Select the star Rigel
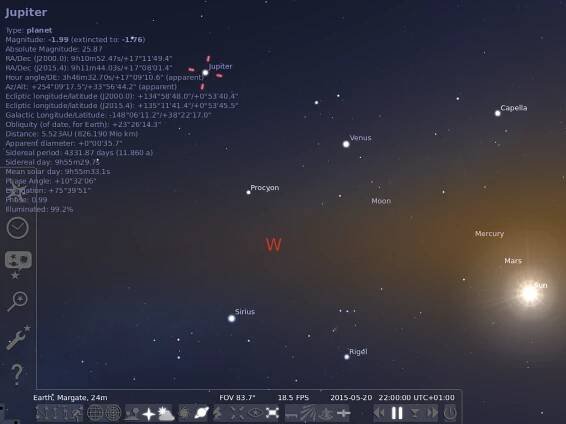Viewport: 566px width, 424px height. point(347,357)
